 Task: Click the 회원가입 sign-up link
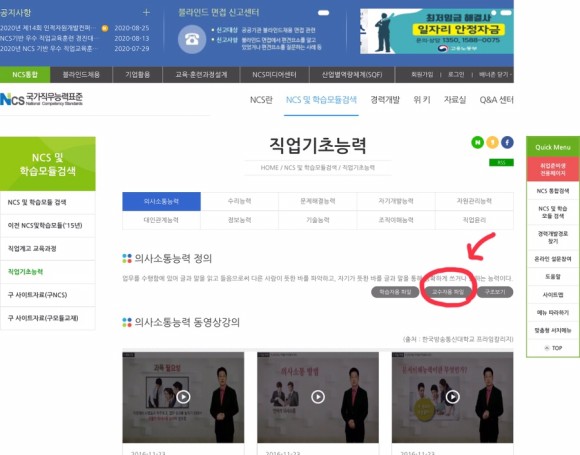(422, 75)
